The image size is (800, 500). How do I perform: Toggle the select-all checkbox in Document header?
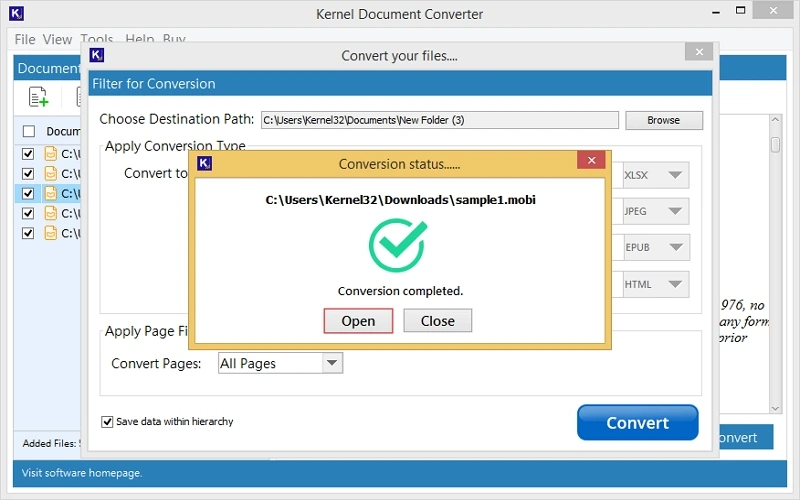28,131
